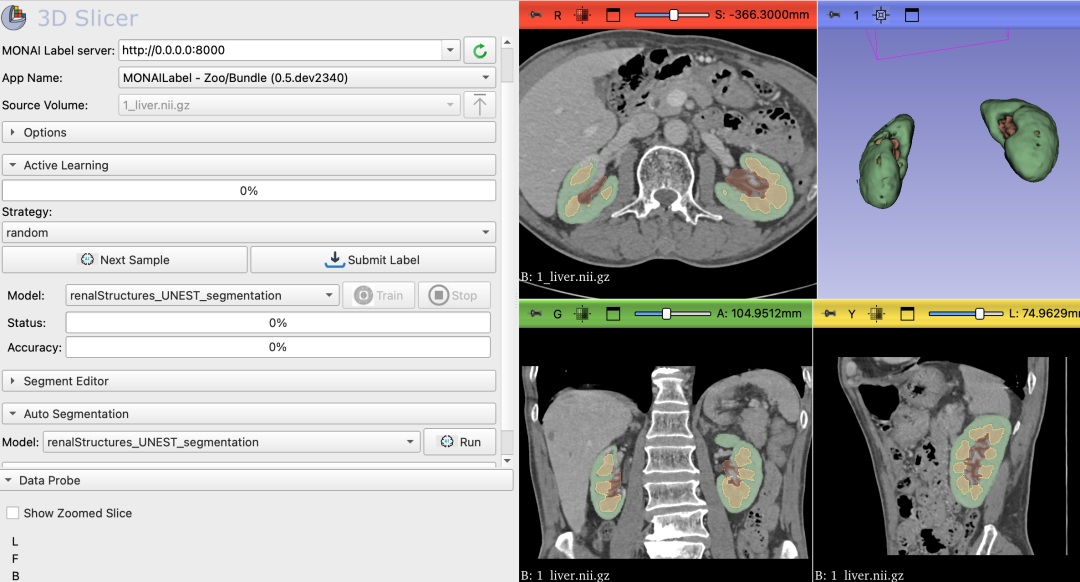Viewport: 1080px width, 582px height.
Task: Maximize the green slice view layout
Action: pyautogui.click(x=612, y=313)
